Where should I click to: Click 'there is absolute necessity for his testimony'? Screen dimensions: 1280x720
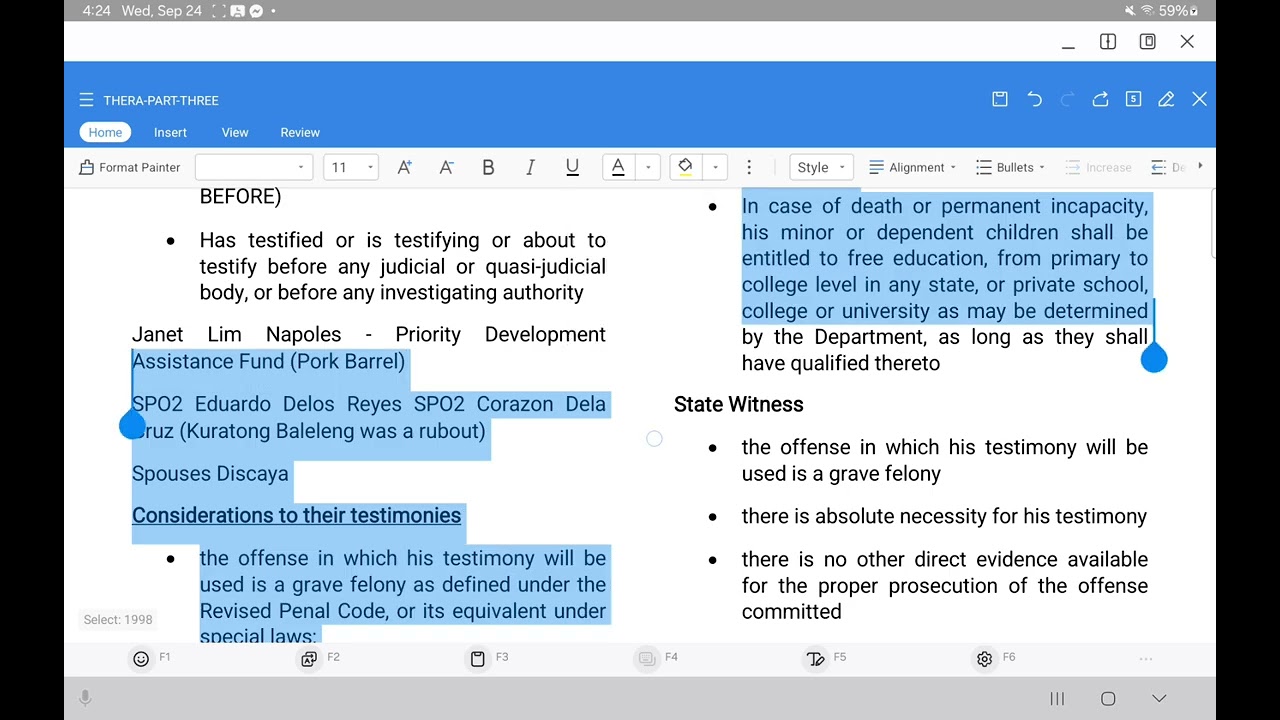944,516
